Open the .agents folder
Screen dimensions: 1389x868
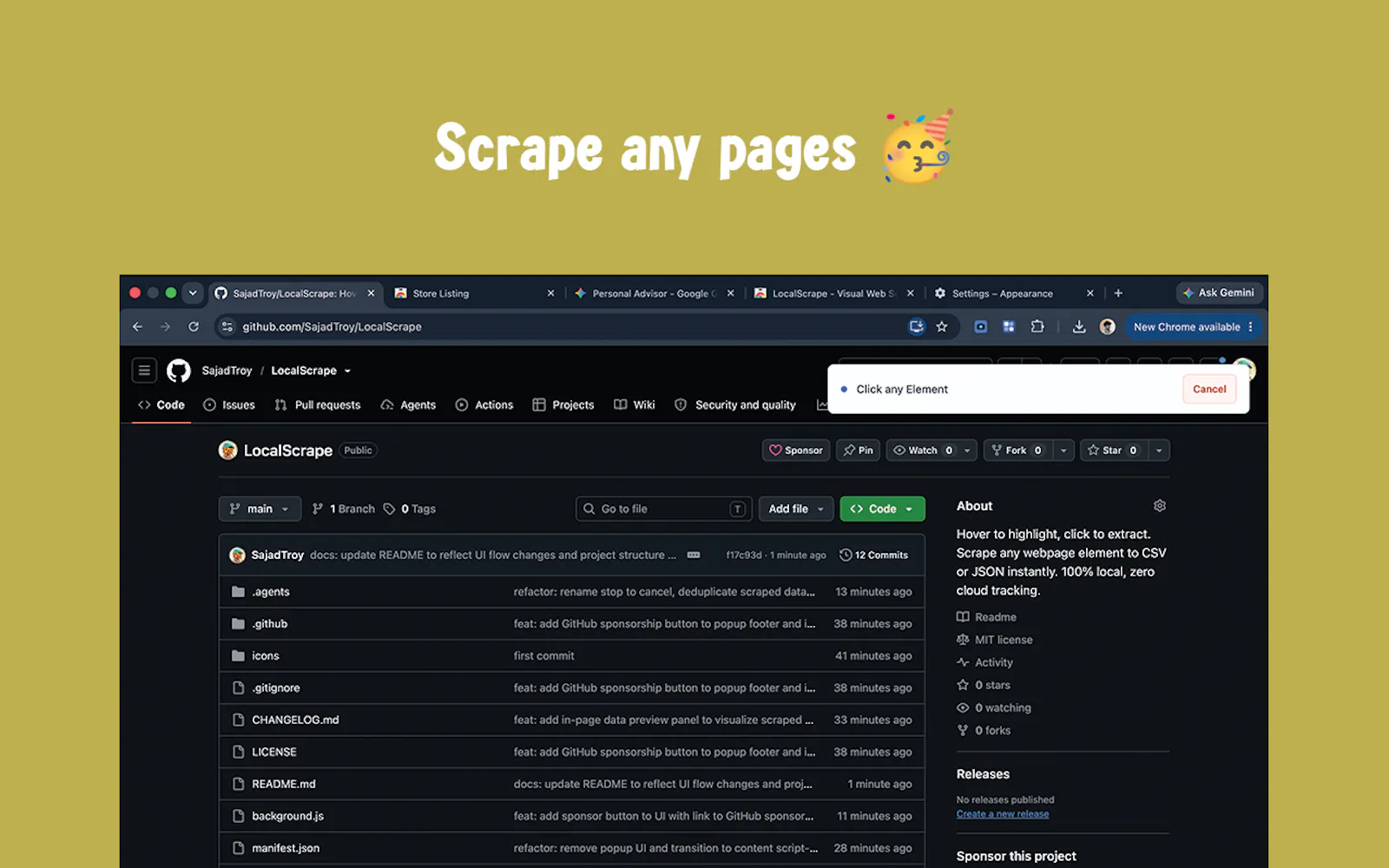[x=270, y=592]
